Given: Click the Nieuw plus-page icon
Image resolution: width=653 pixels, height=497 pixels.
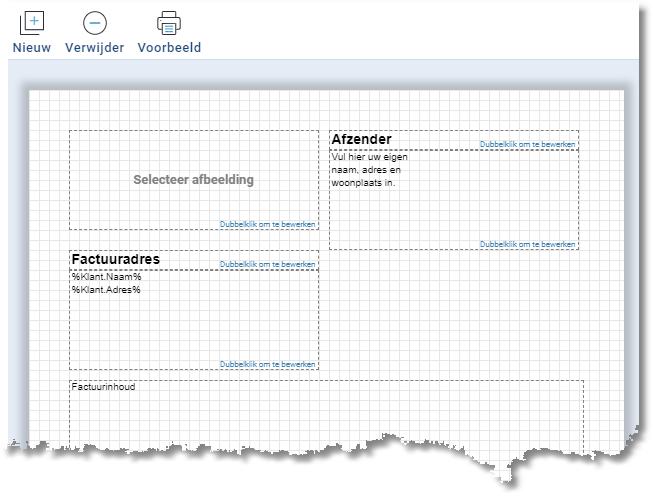Looking at the screenshot, I should (x=32, y=22).
